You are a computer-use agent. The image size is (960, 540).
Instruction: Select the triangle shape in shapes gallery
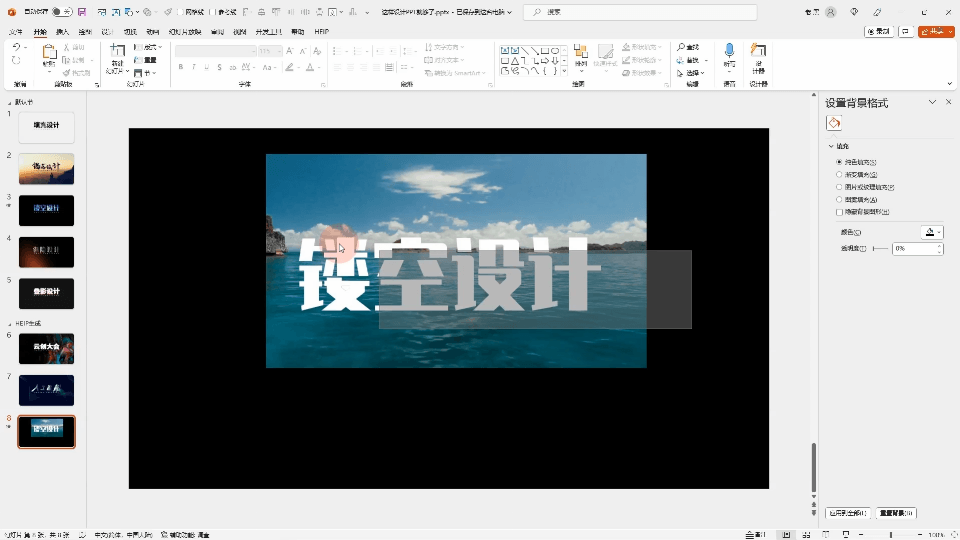[515, 61]
